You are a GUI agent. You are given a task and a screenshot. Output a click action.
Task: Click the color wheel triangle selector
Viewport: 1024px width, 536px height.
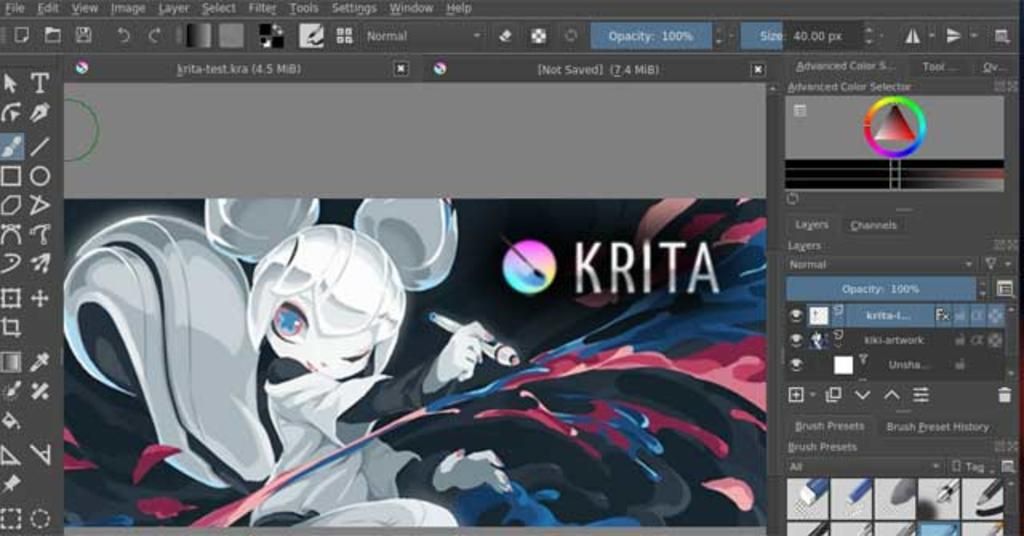[895, 126]
